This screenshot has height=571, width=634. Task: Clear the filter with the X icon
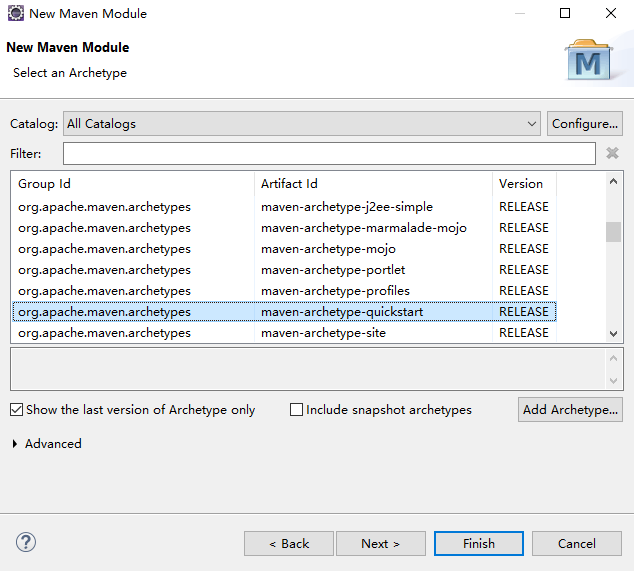point(612,153)
